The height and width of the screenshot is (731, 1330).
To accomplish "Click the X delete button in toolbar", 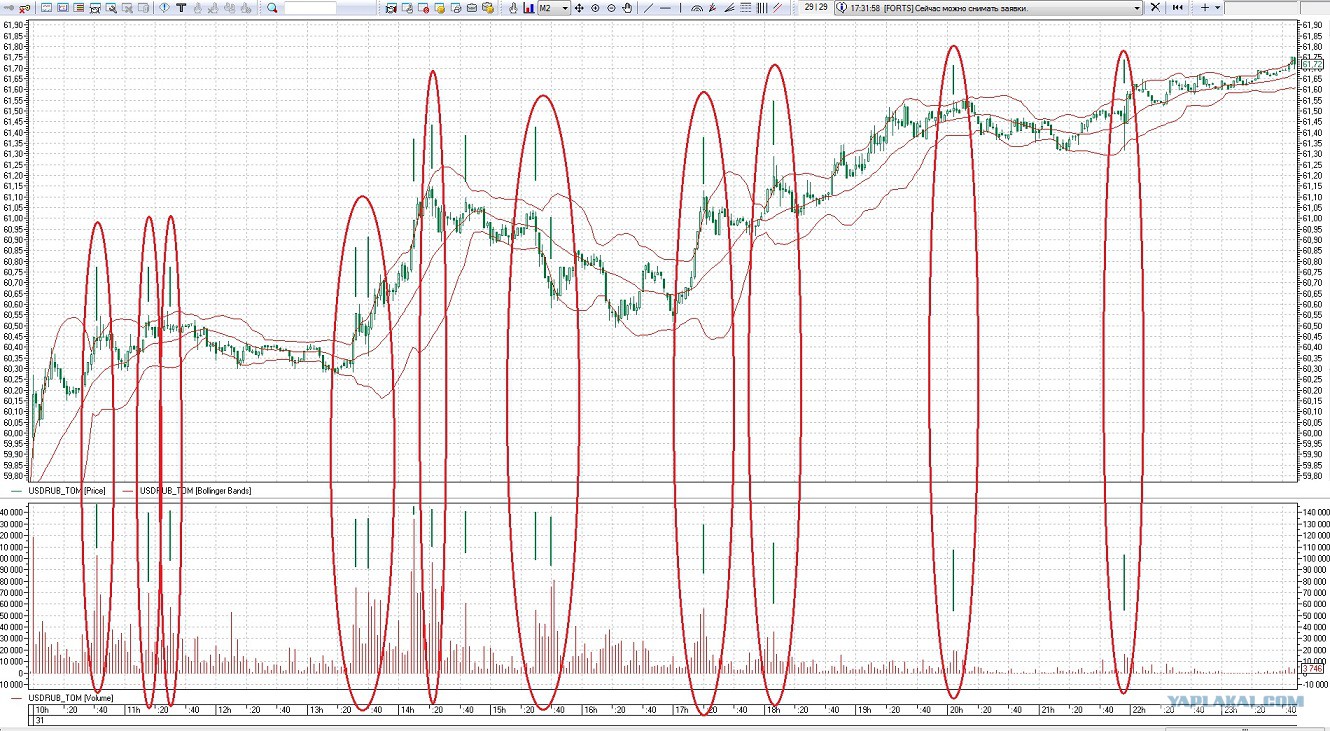I will point(1155,8).
